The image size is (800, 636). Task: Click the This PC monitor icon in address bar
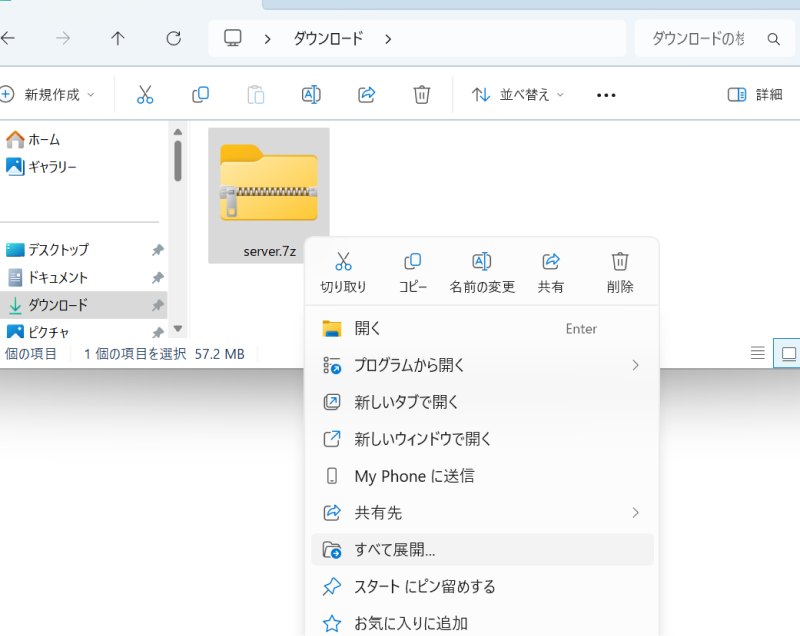point(233,38)
